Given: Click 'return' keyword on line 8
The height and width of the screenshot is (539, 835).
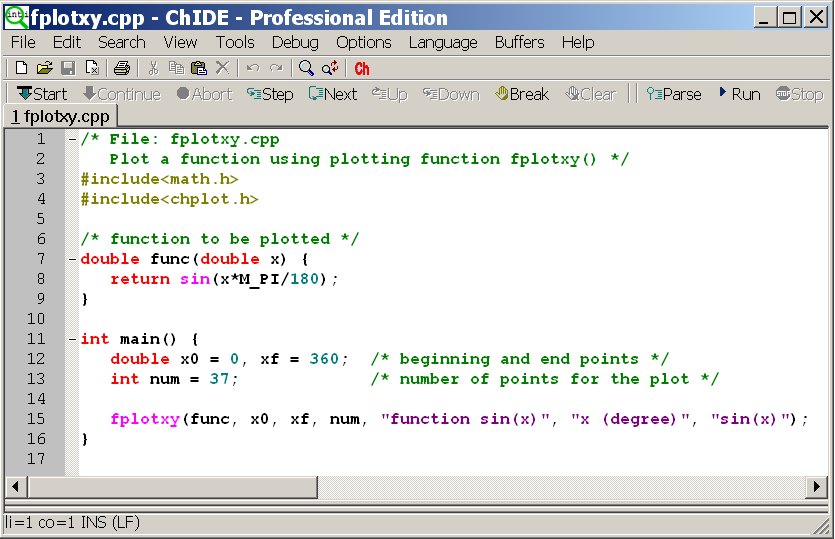Looking at the screenshot, I should tap(140, 279).
